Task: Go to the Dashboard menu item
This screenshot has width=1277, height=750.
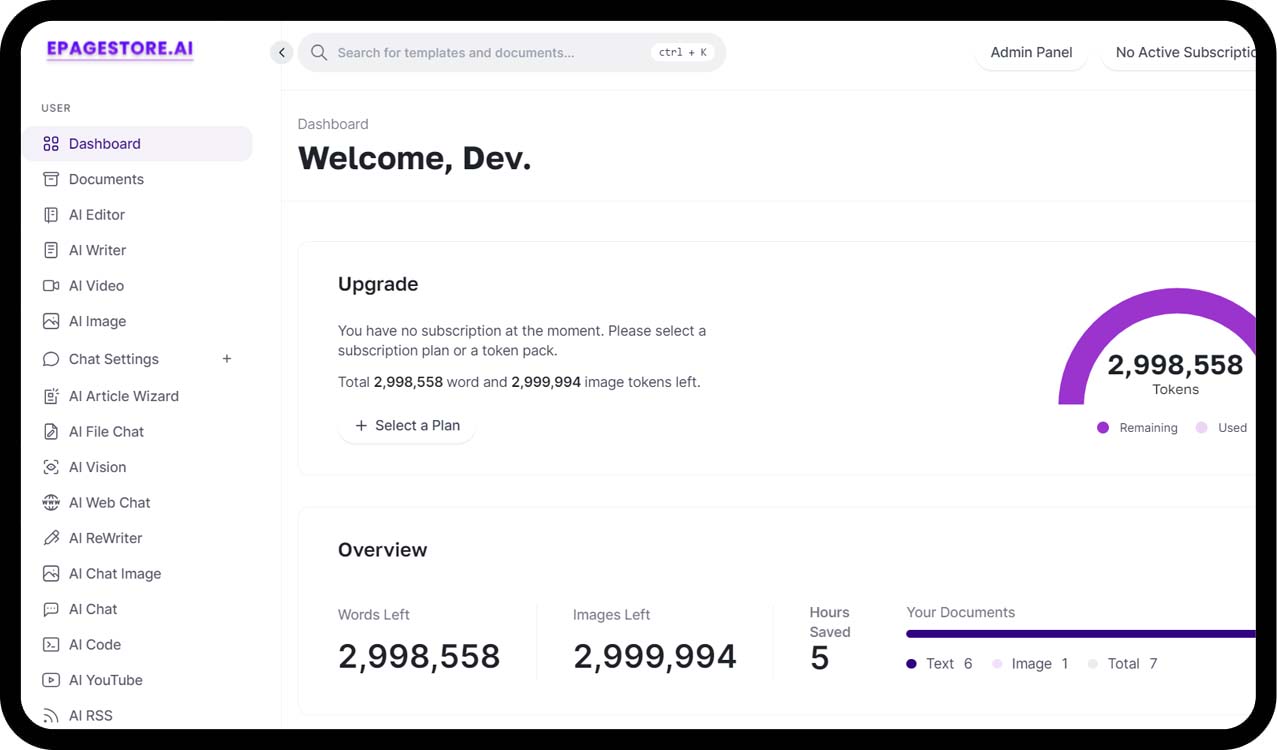Action: pos(106,143)
